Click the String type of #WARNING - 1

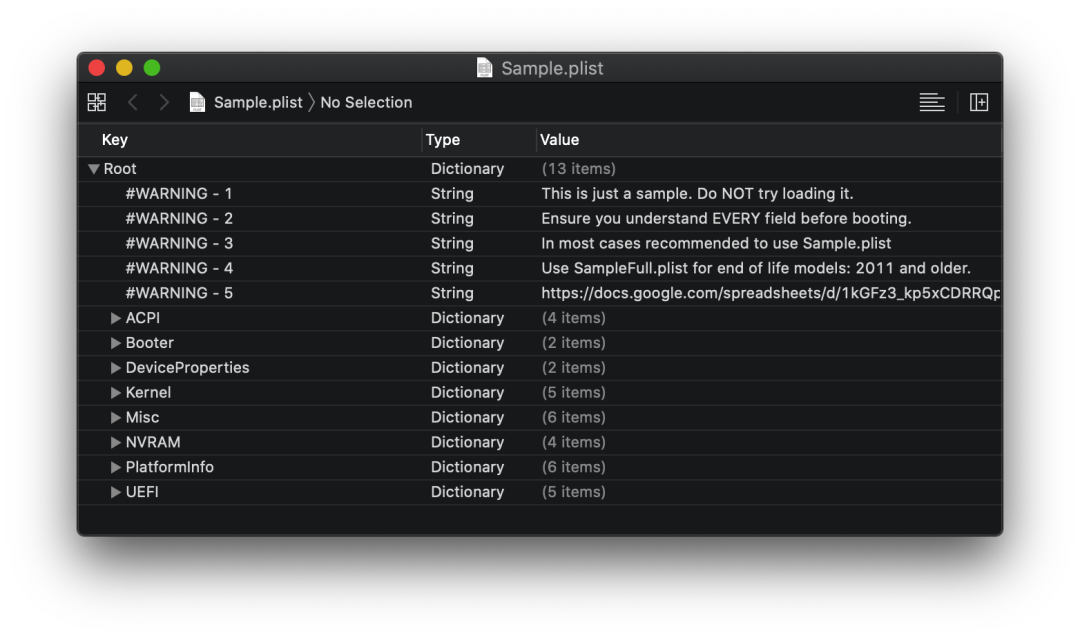[452, 194]
